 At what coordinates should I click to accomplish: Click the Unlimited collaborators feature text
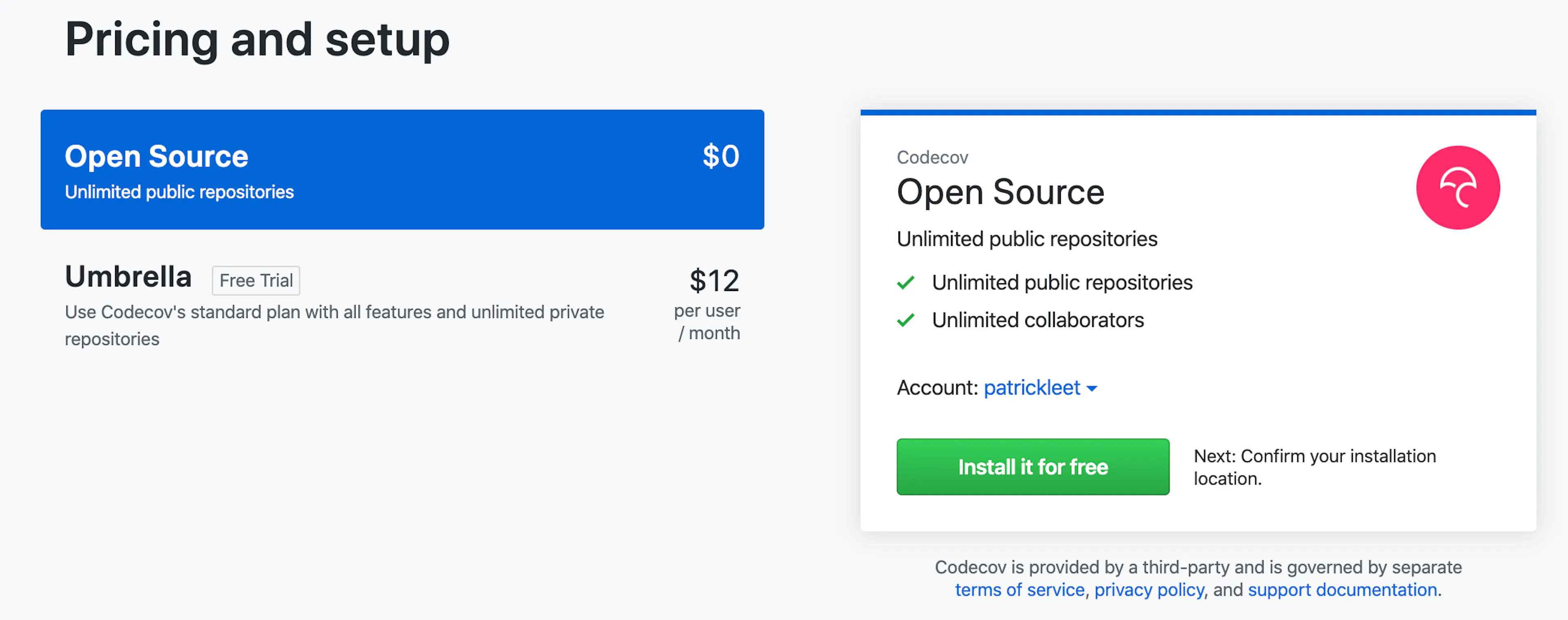pyautogui.click(x=1038, y=320)
